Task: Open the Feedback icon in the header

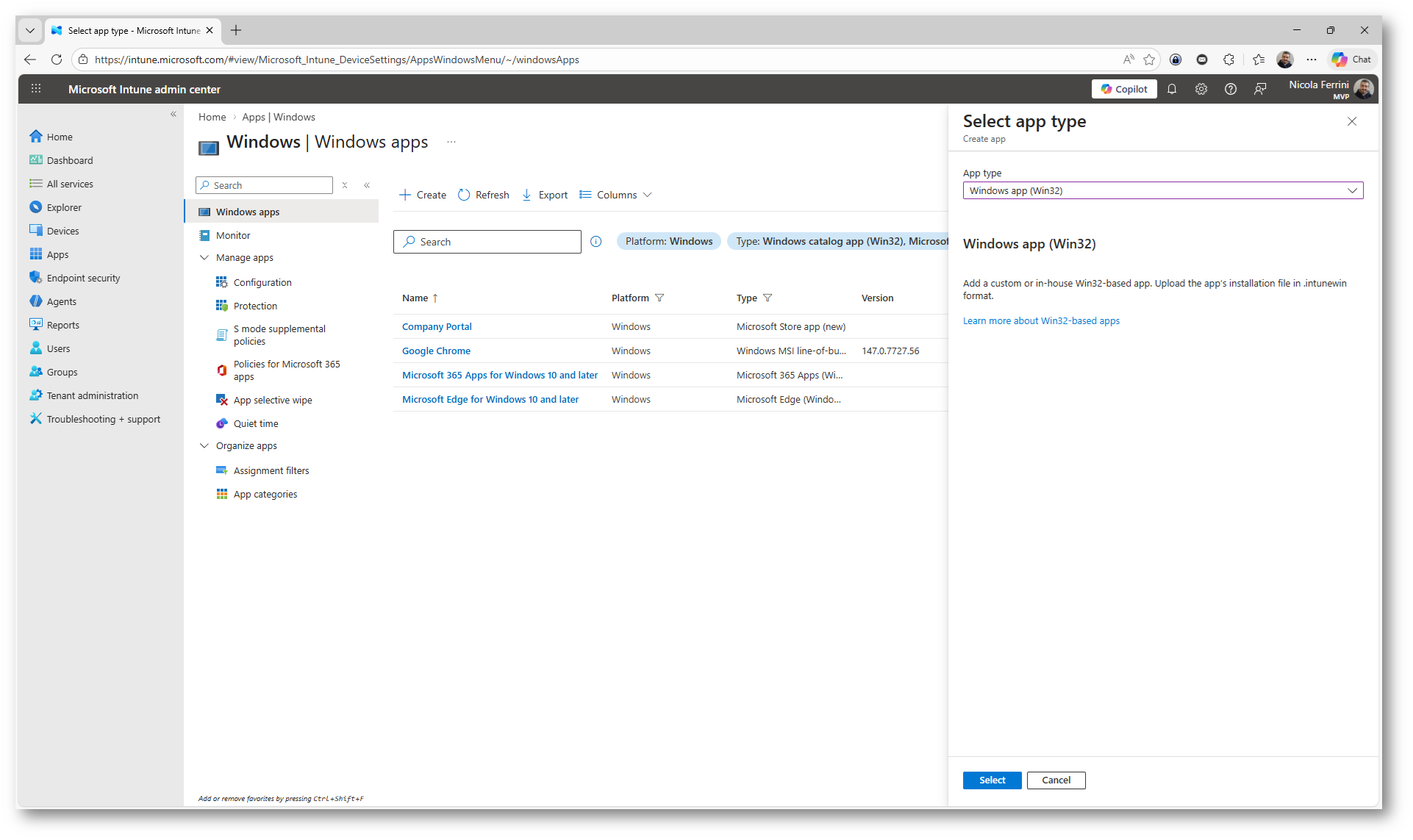Action: (x=1260, y=89)
